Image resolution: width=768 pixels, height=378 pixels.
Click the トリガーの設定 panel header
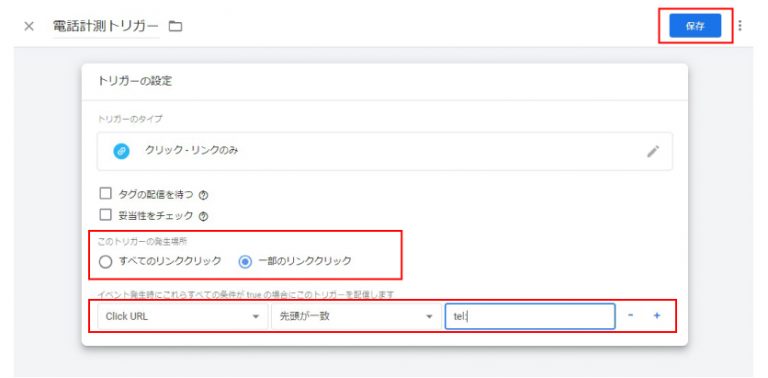[384, 82]
